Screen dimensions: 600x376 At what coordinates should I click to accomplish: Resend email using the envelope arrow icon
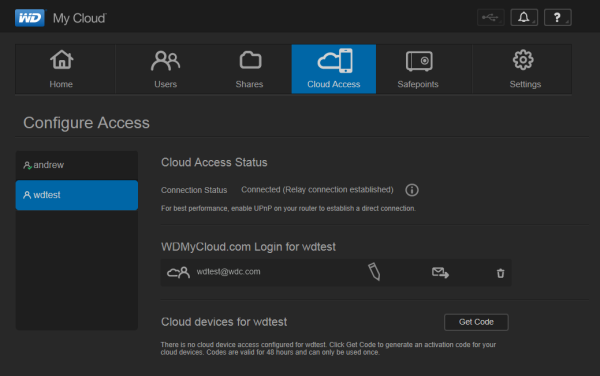coord(440,273)
